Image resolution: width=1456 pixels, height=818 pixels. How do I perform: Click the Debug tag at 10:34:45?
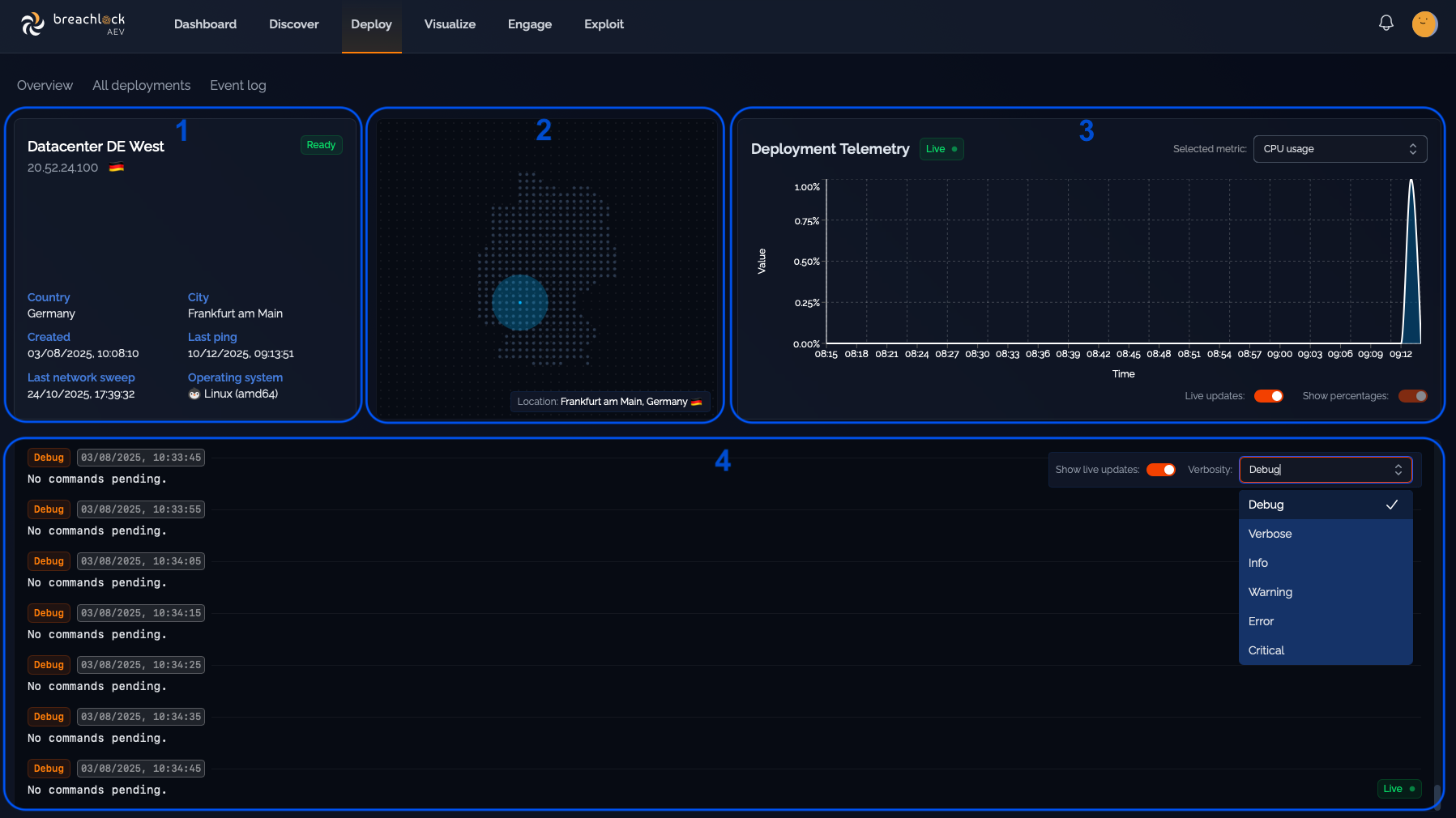click(x=49, y=769)
